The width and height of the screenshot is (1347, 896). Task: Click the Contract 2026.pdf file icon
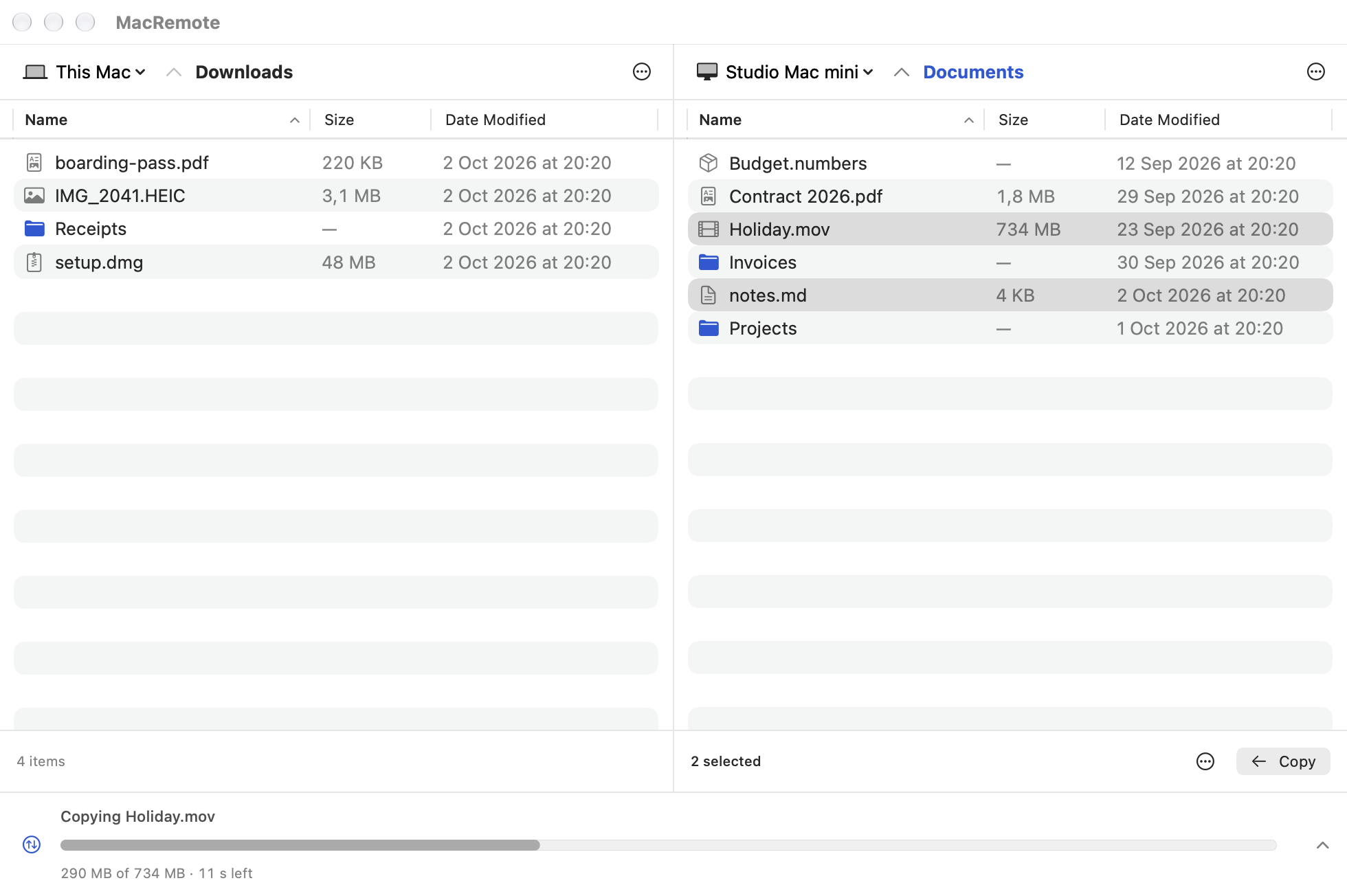[709, 197]
